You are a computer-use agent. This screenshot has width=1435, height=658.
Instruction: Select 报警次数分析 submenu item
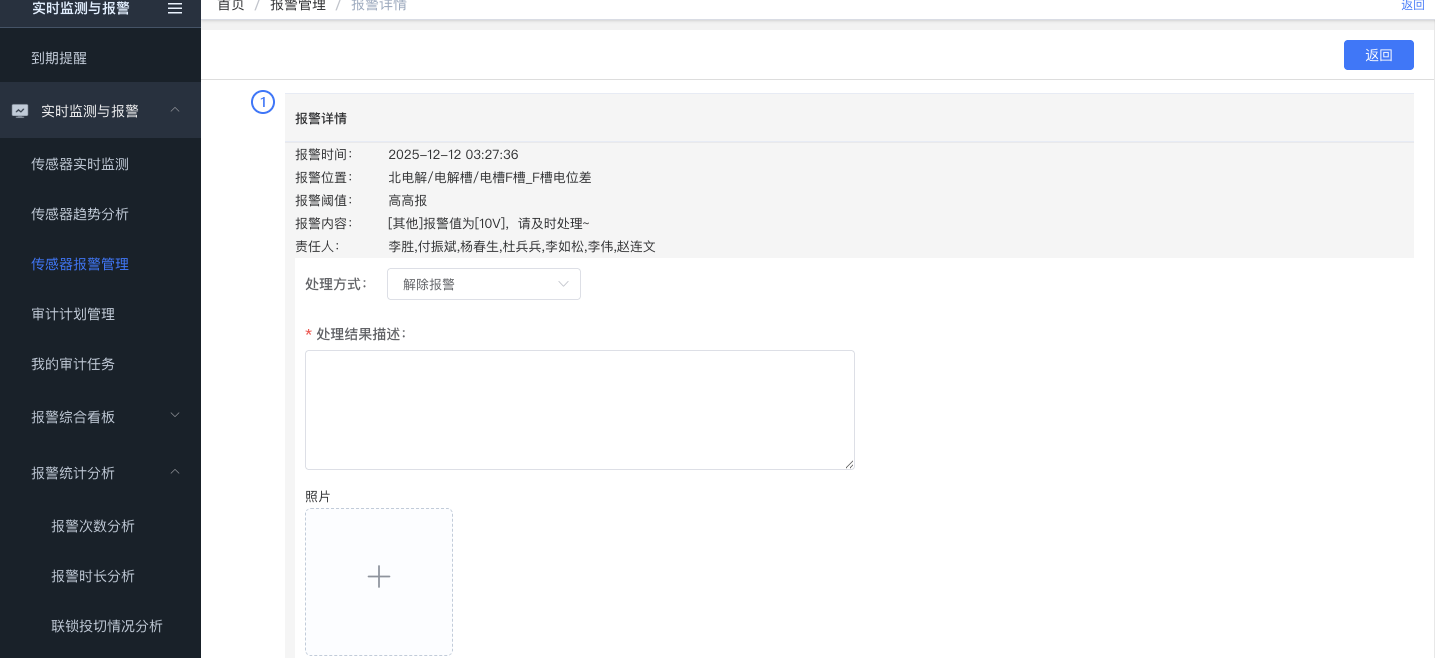93,526
